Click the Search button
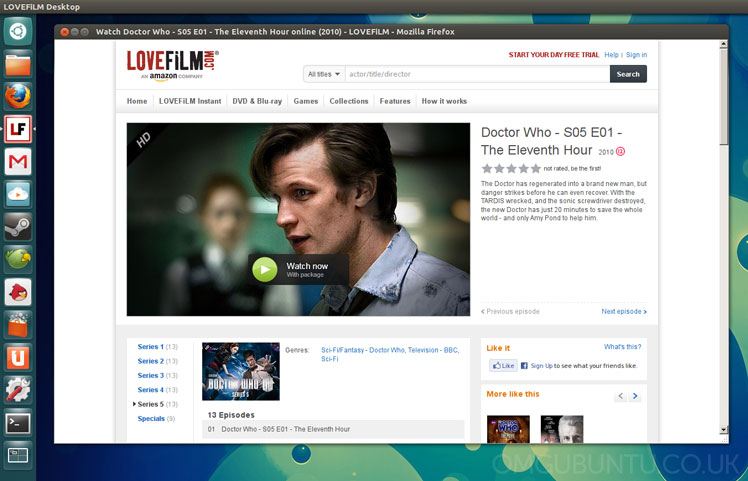This screenshot has width=748, height=481. pos(628,74)
